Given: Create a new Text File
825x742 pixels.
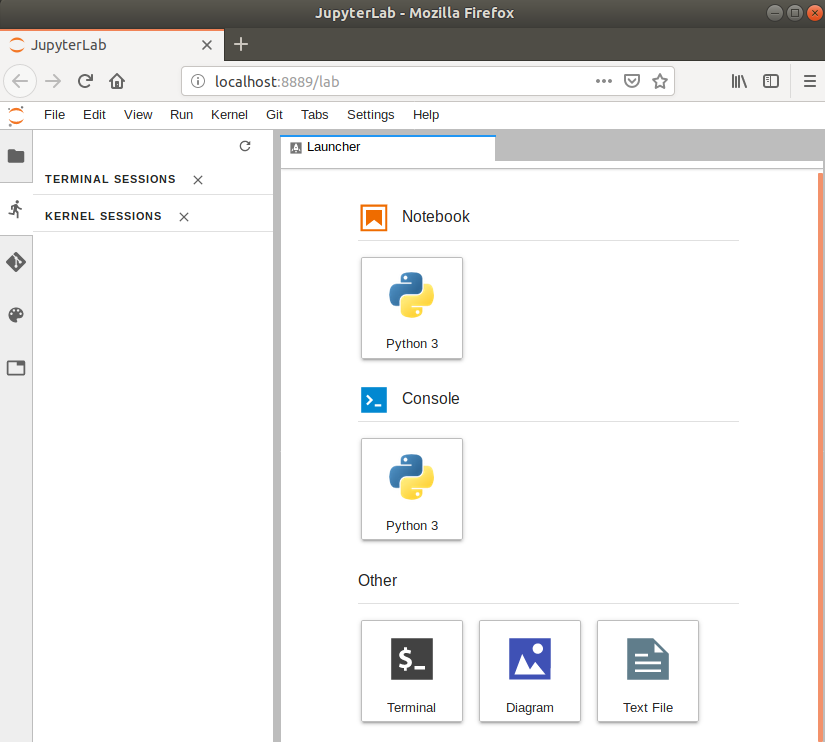Looking at the screenshot, I should [648, 671].
